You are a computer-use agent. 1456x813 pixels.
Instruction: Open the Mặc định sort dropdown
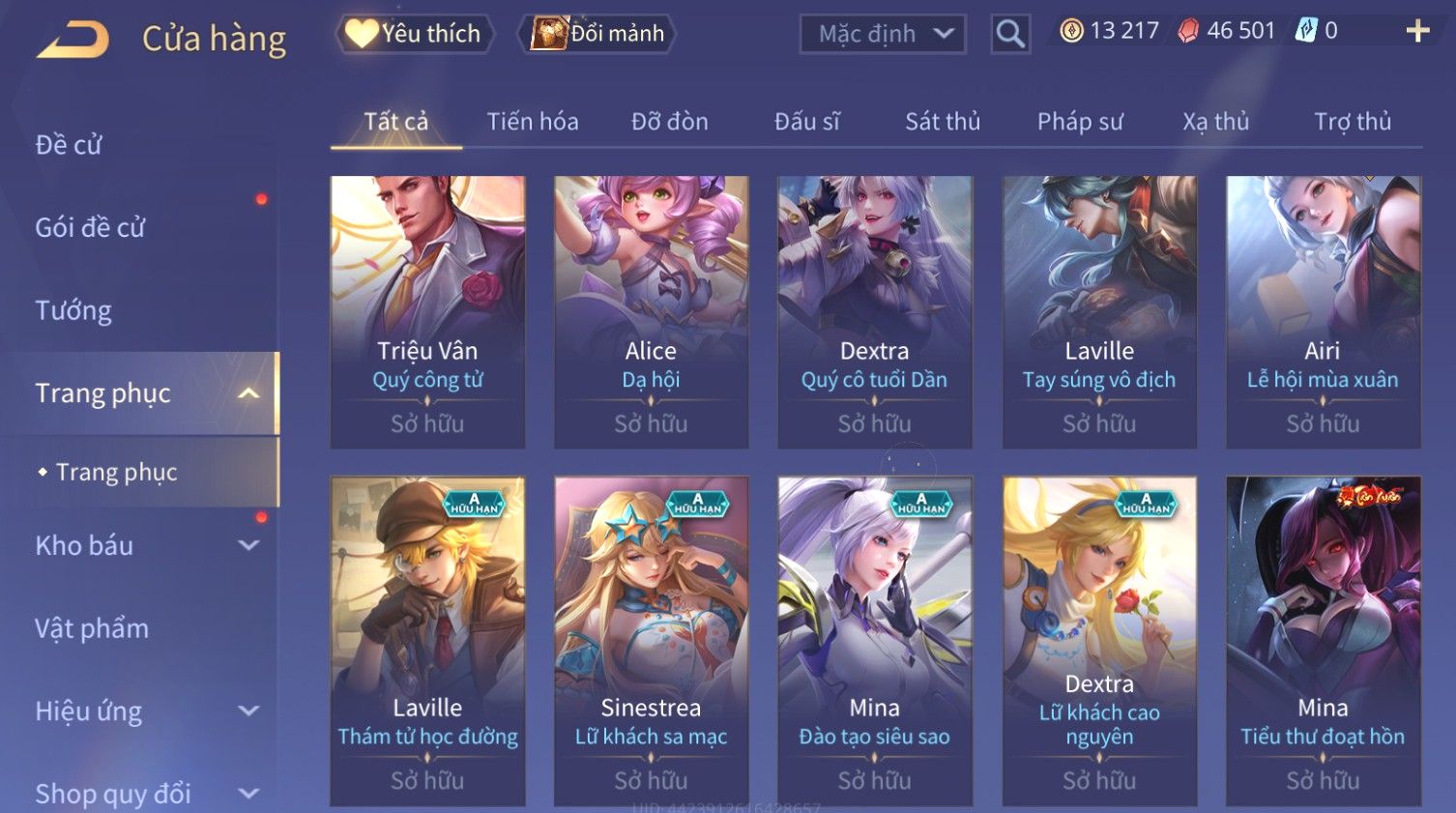[883, 34]
